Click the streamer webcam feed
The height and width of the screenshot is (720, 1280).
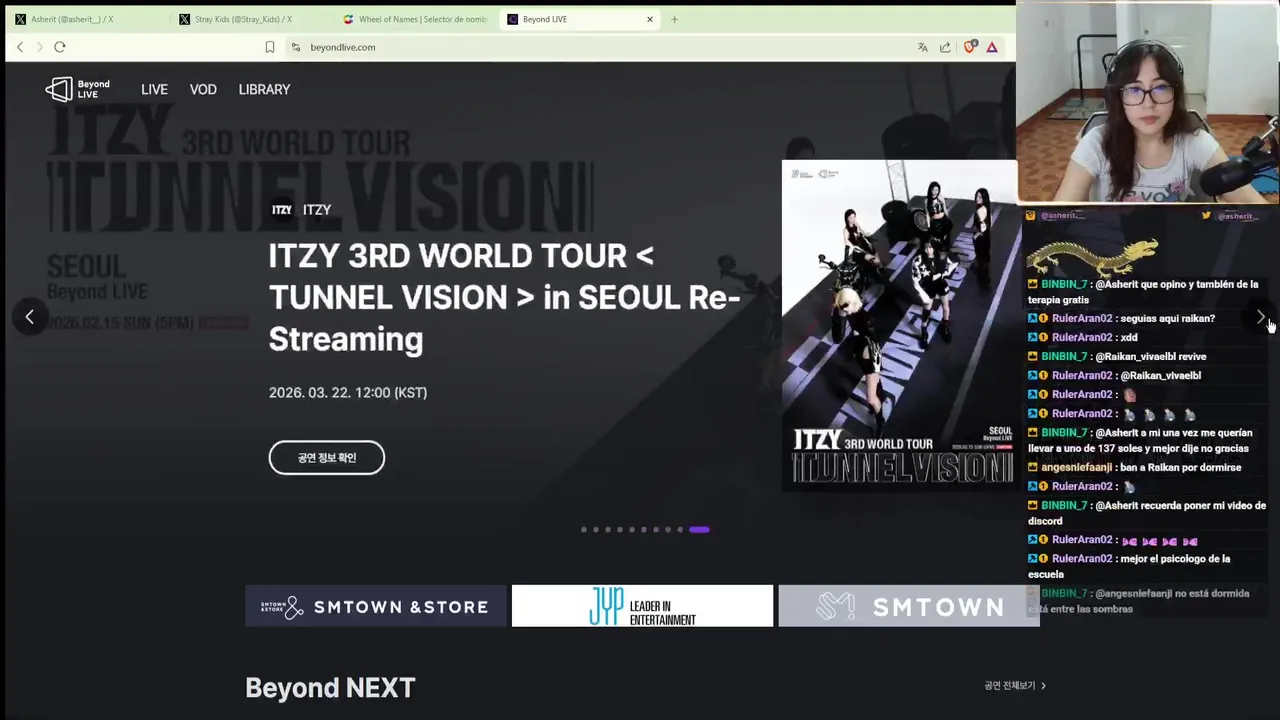click(1148, 103)
